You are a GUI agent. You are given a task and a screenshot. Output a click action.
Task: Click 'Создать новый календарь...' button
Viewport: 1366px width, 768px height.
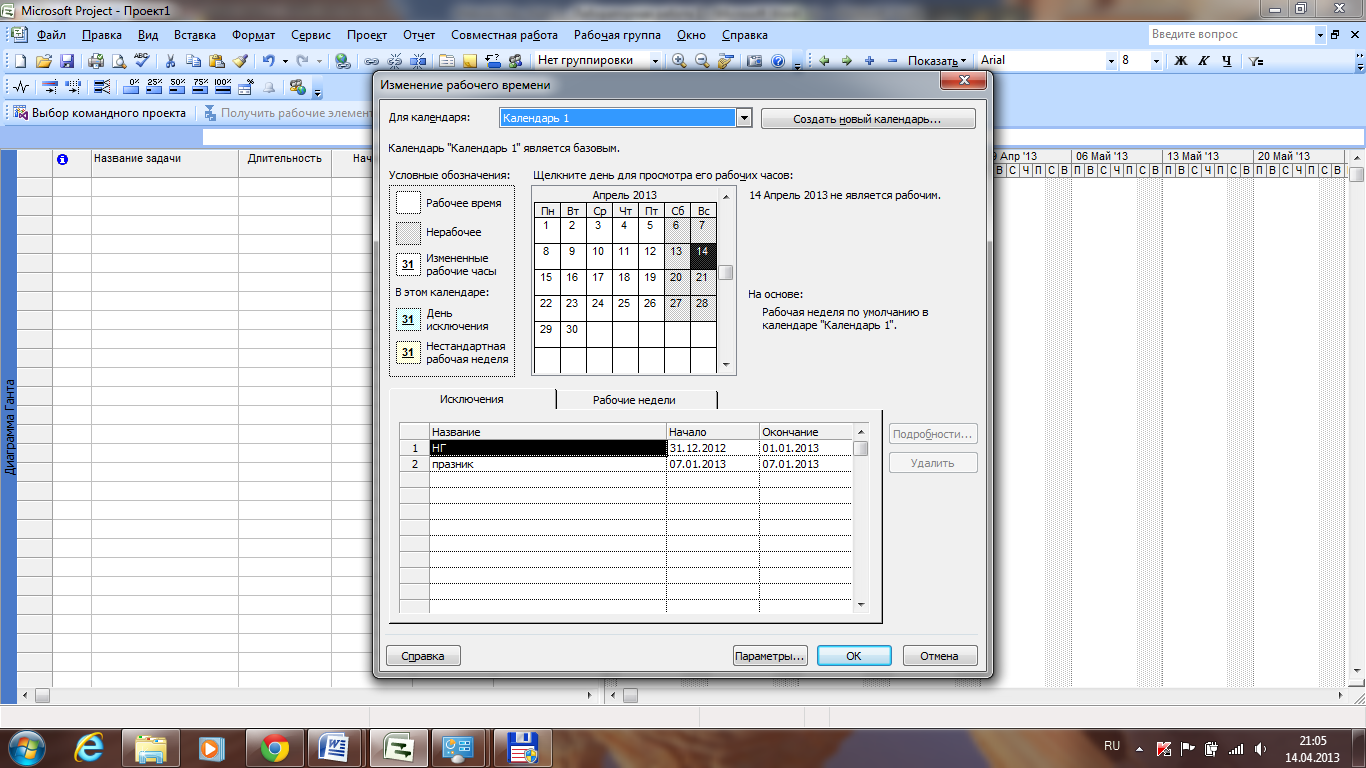coord(868,119)
